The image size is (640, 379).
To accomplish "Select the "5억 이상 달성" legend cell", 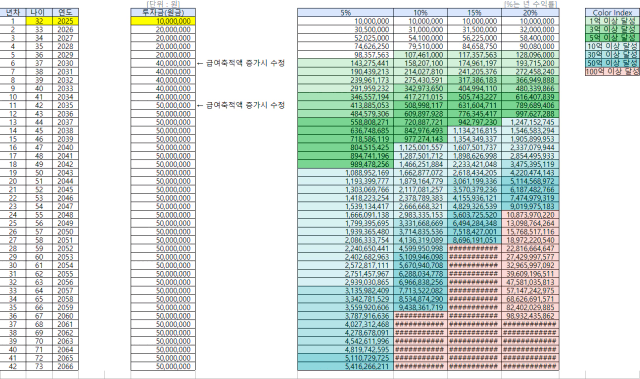I will point(612,38).
